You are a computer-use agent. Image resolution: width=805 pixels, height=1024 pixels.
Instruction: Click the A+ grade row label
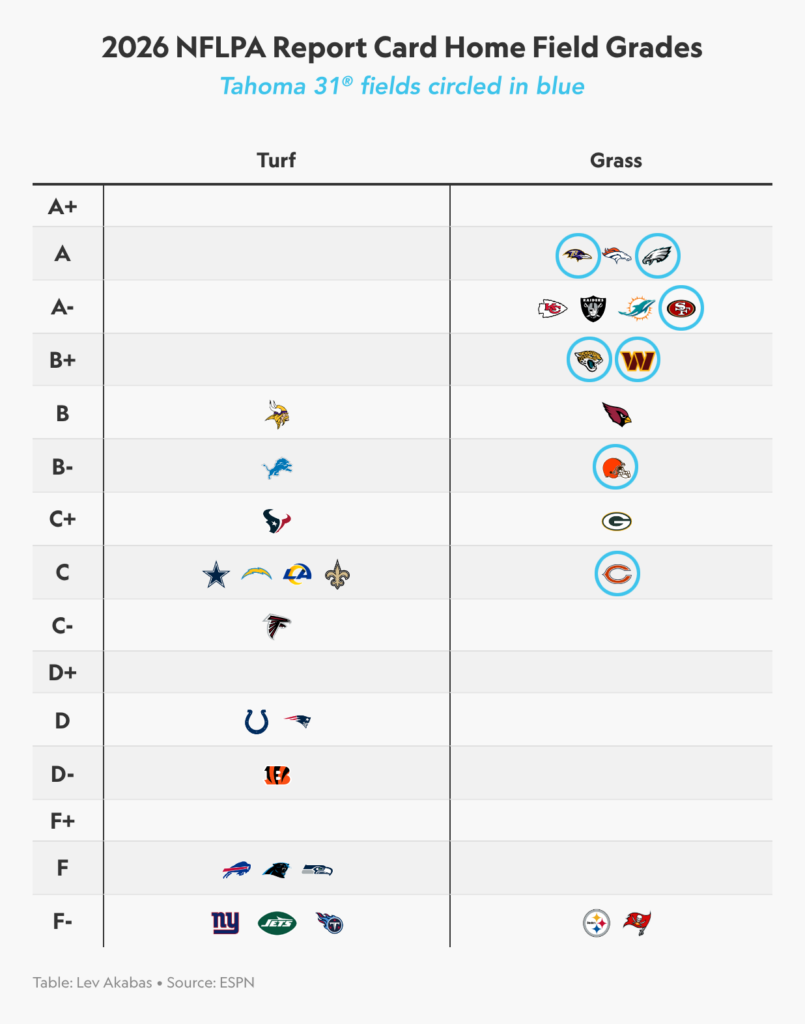point(62,207)
